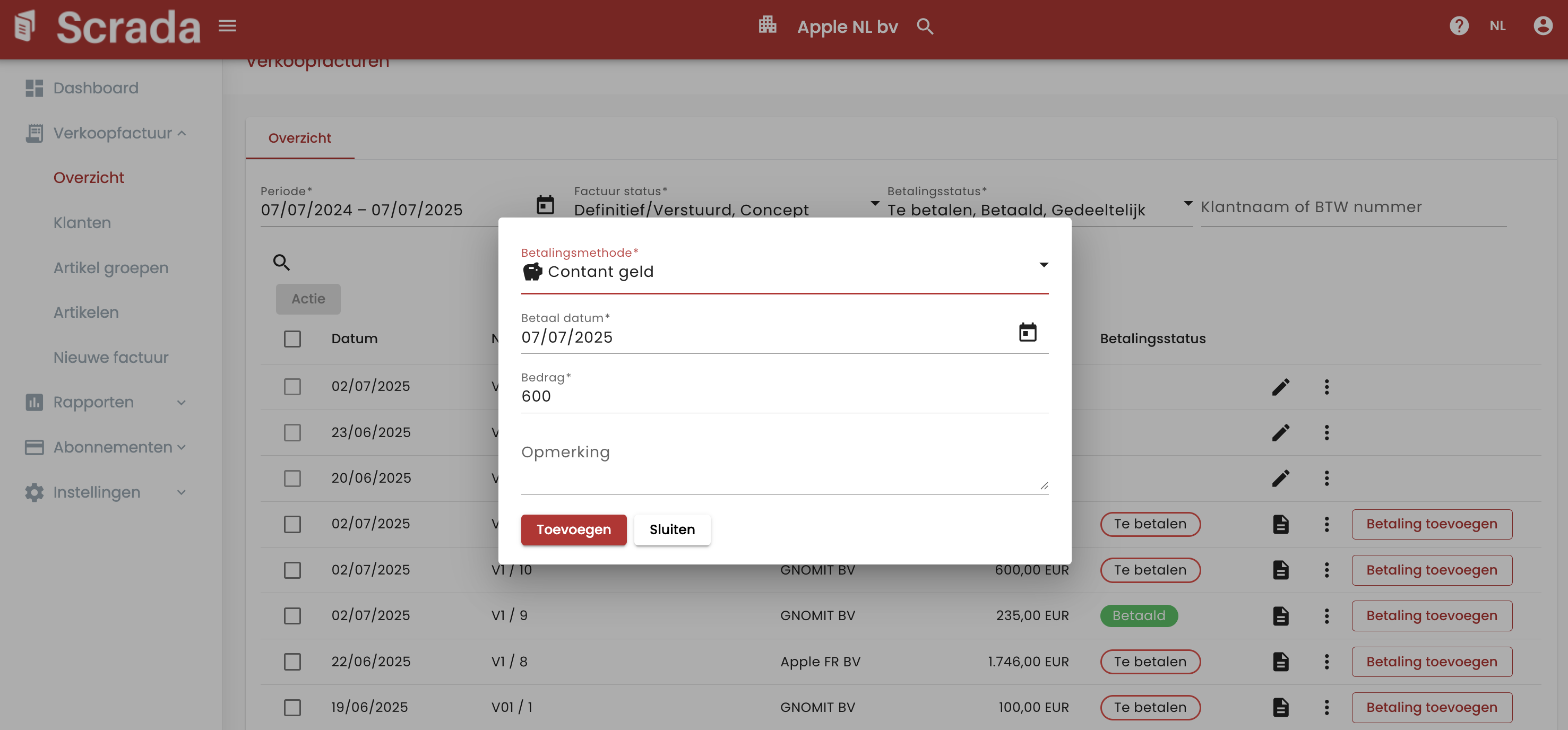The width and height of the screenshot is (1568, 730).
Task: Open the user account icon
Action: pos(1543,25)
